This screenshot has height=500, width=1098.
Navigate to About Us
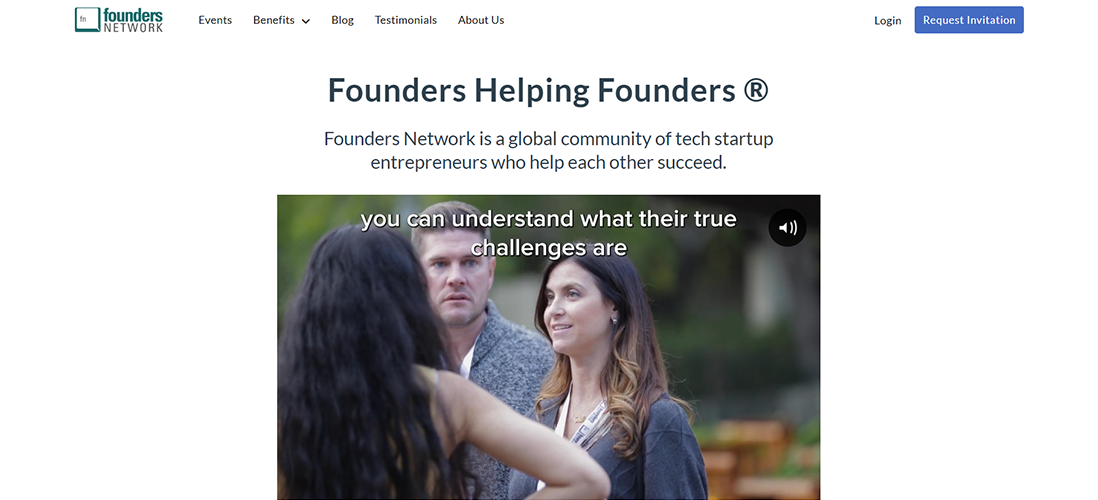481,20
